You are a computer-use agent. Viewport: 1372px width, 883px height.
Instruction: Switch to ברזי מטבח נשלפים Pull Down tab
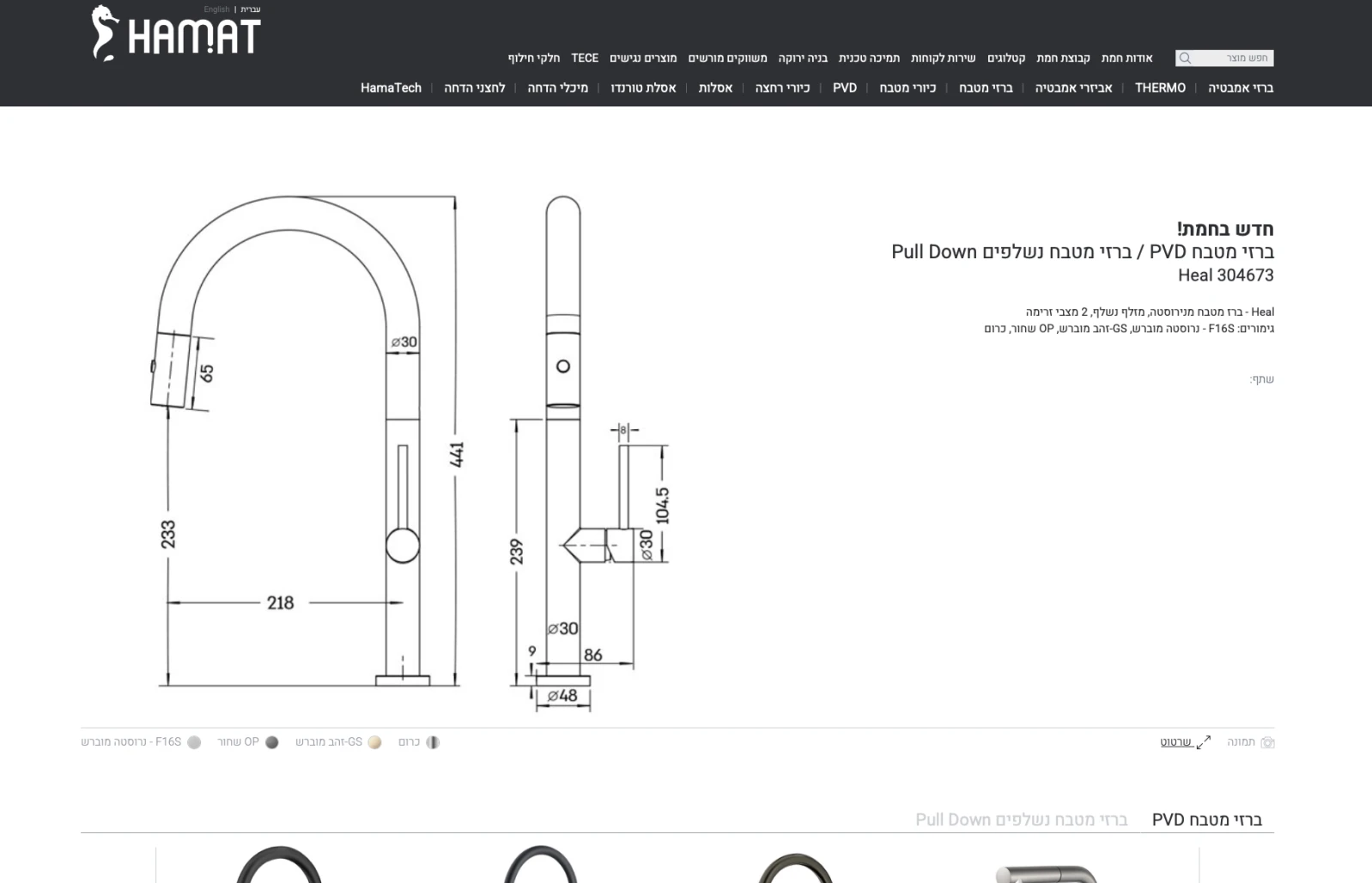click(1021, 819)
